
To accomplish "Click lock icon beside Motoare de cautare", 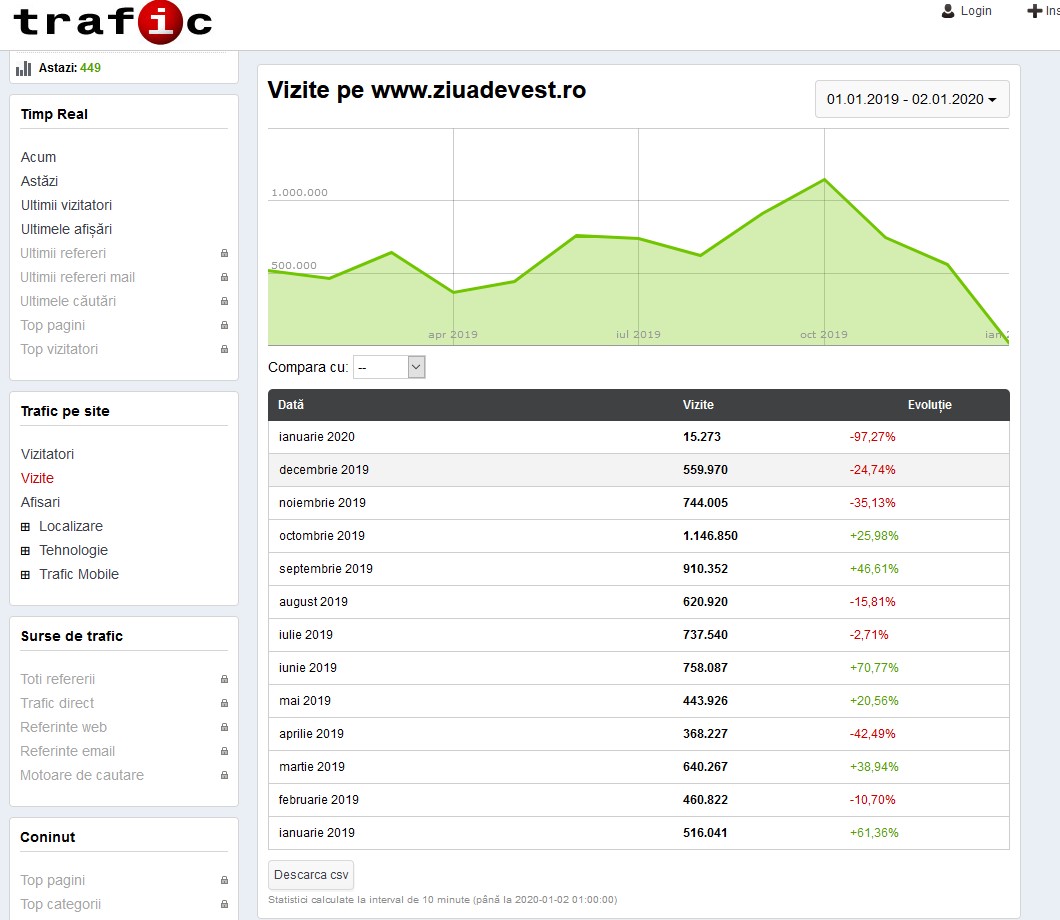I will [224, 776].
